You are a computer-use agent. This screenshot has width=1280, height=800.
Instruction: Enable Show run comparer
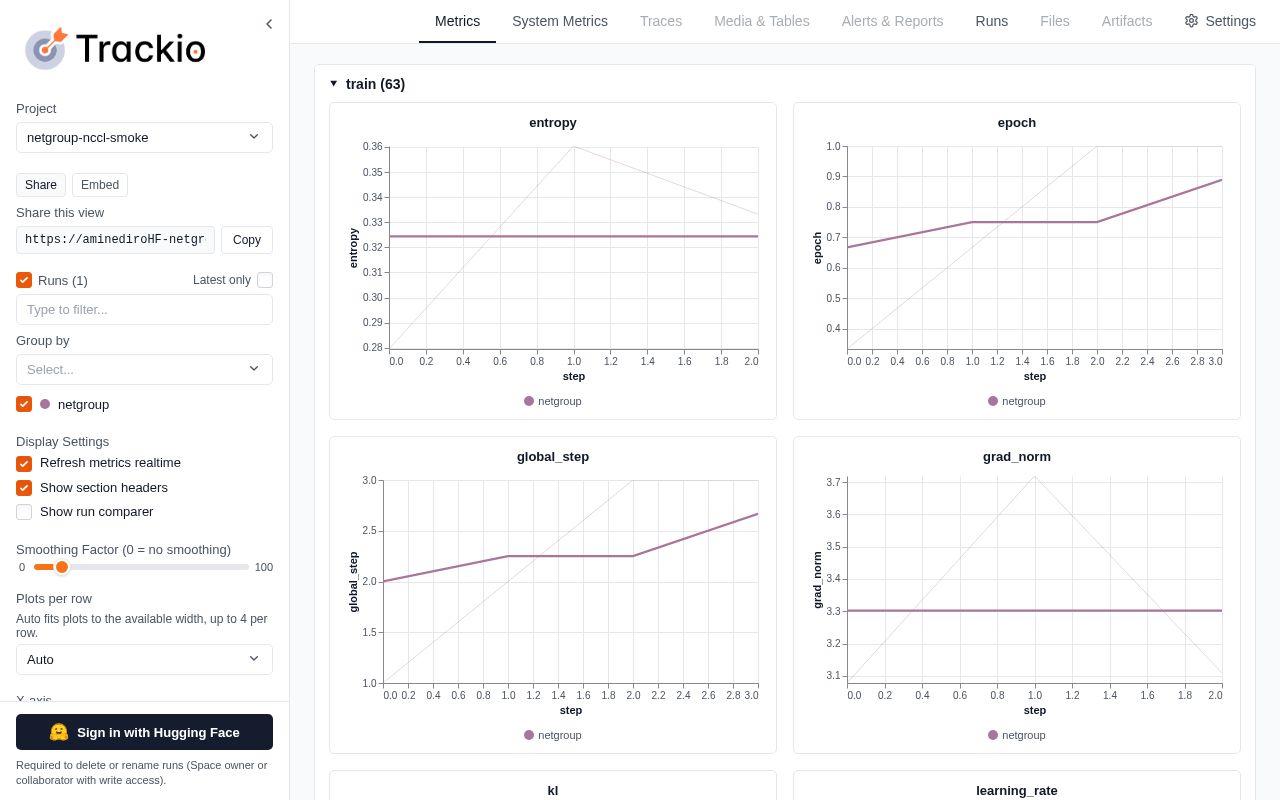pyautogui.click(x=24, y=512)
